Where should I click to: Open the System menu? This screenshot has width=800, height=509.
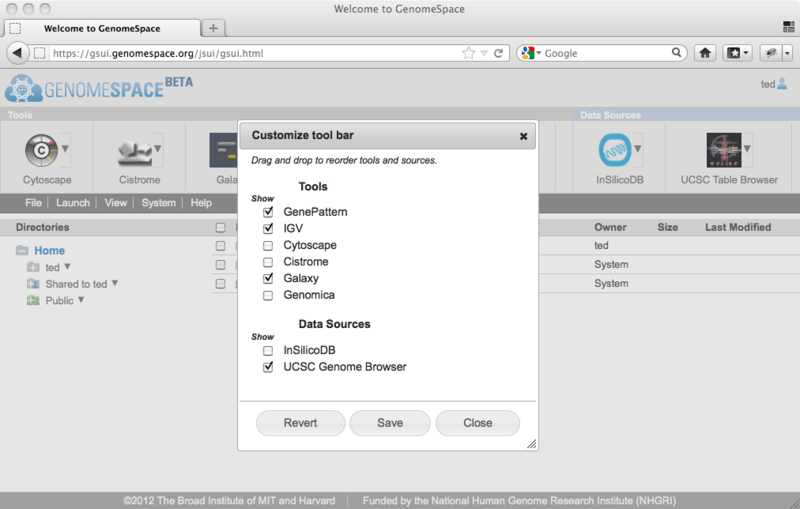click(159, 202)
